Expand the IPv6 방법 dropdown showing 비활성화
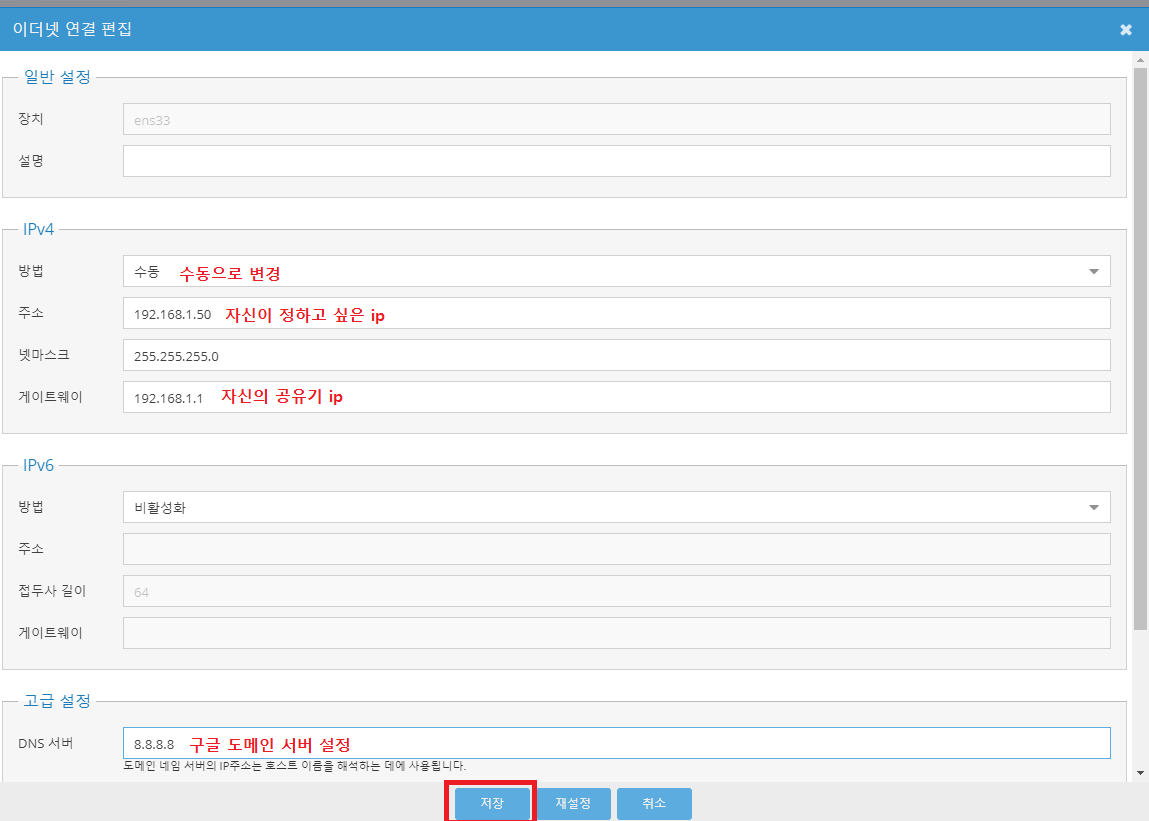Screen dimensions: 1149x821 616,507
